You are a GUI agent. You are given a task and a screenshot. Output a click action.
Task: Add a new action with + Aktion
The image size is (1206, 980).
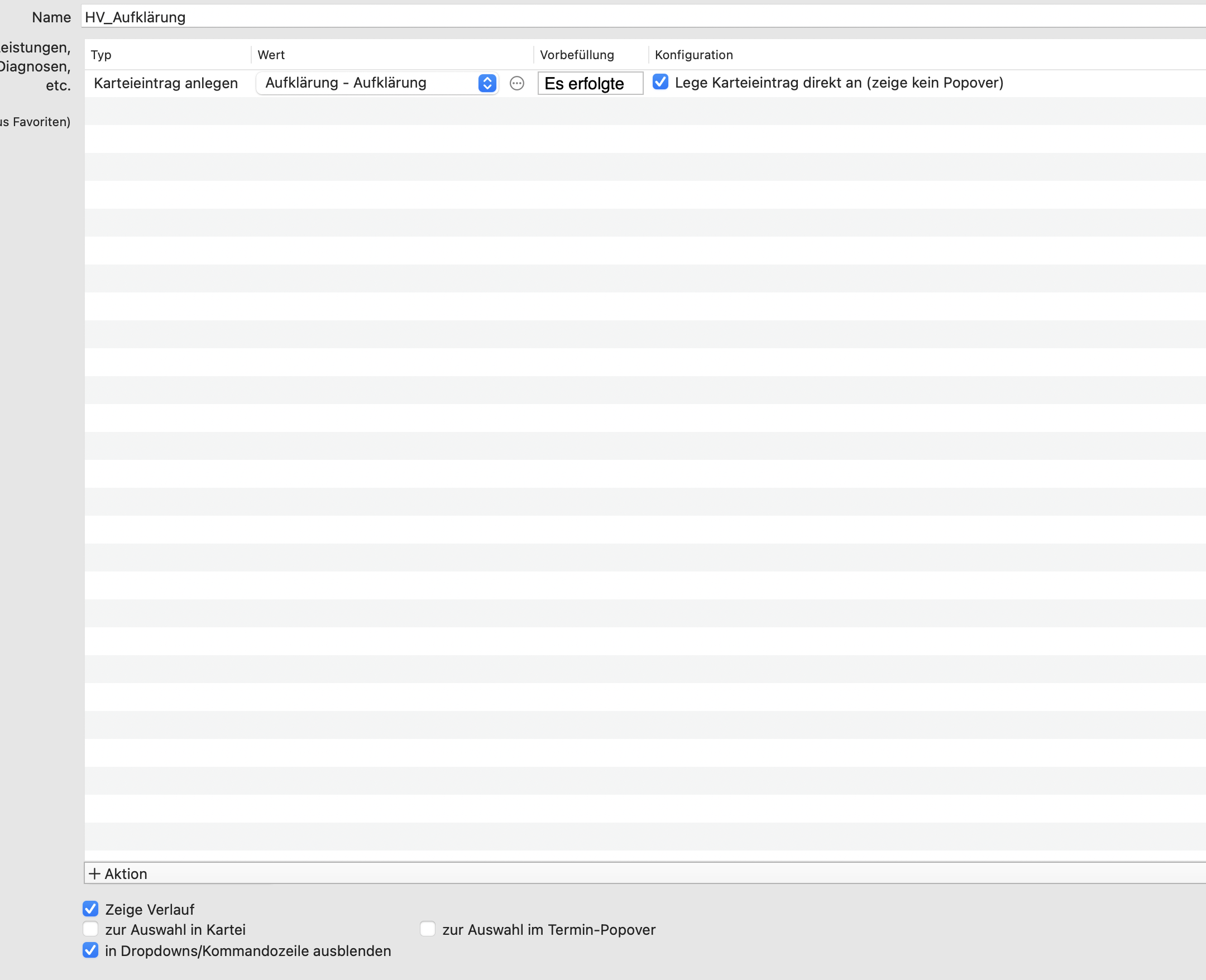[x=118, y=873]
